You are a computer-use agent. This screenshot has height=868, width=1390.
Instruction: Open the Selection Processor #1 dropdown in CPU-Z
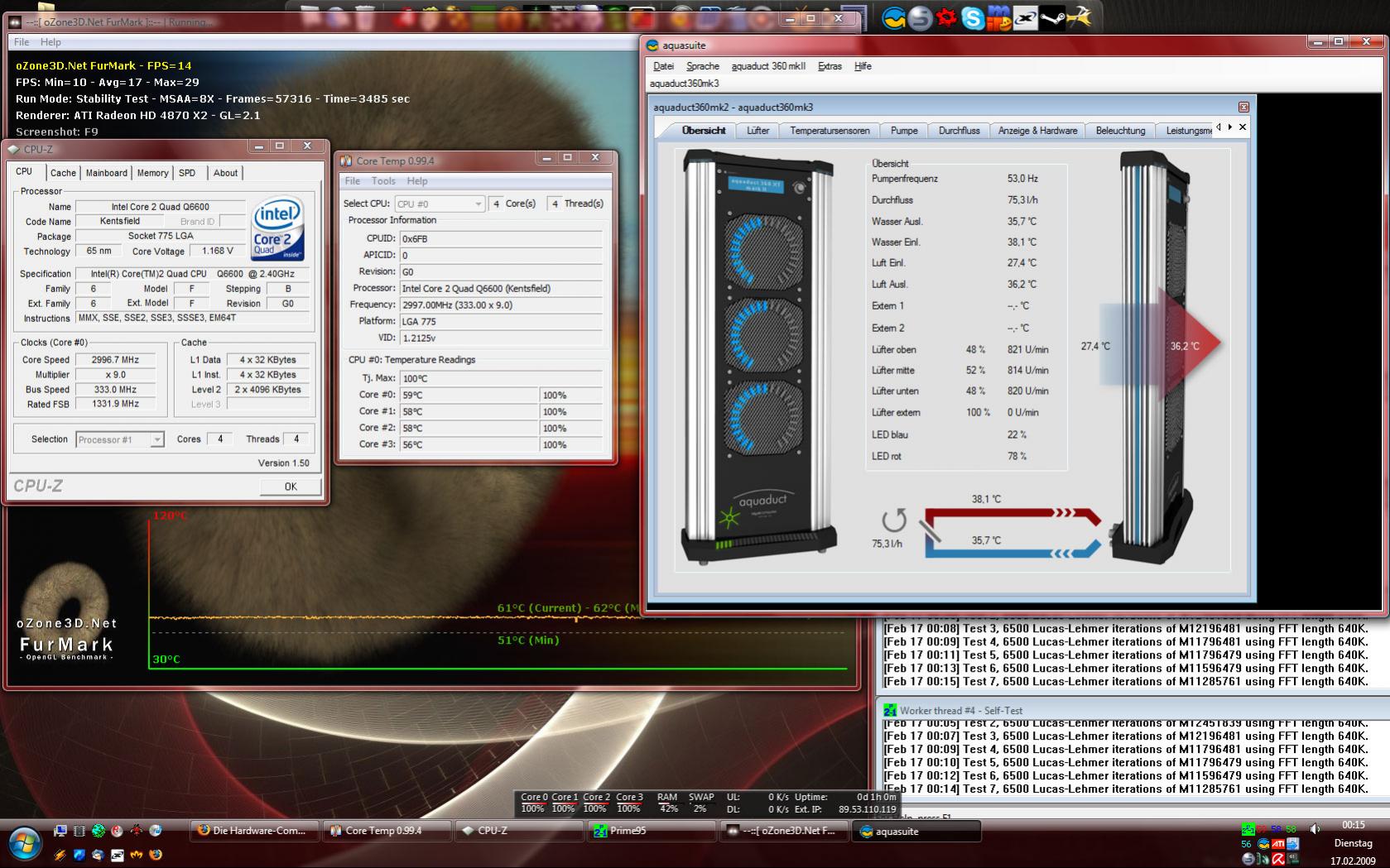point(120,439)
